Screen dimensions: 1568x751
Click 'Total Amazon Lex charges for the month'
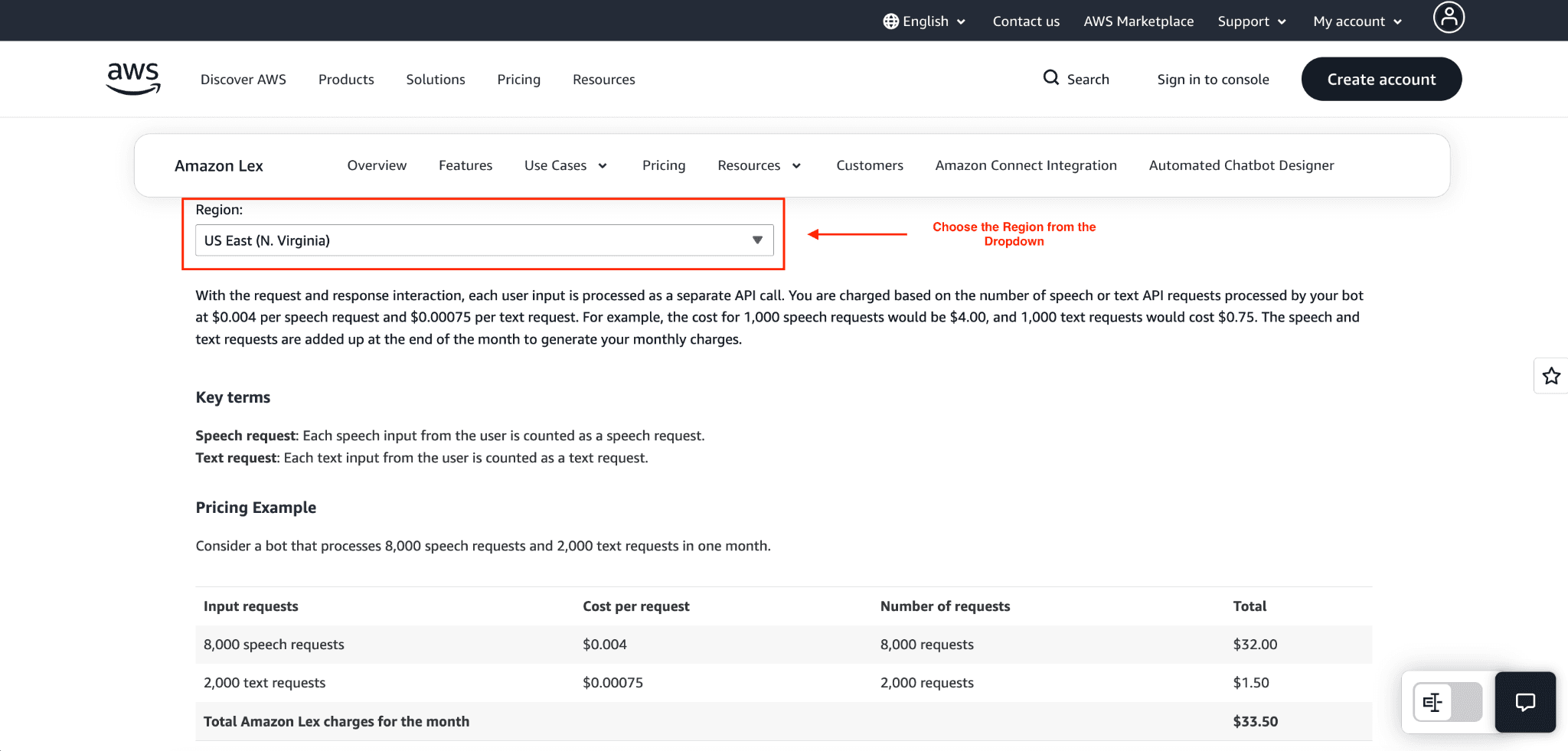click(x=336, y=721)
